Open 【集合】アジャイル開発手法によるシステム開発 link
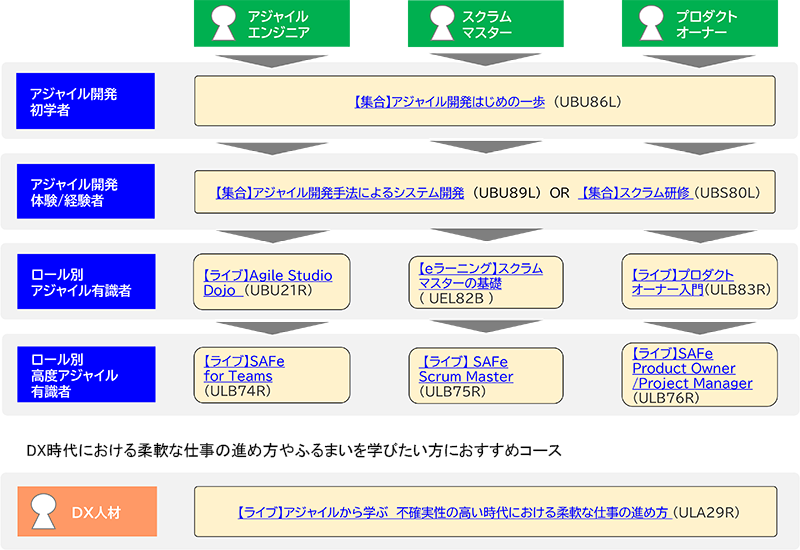Screen dimensions: 800x550 pos(339,193)
